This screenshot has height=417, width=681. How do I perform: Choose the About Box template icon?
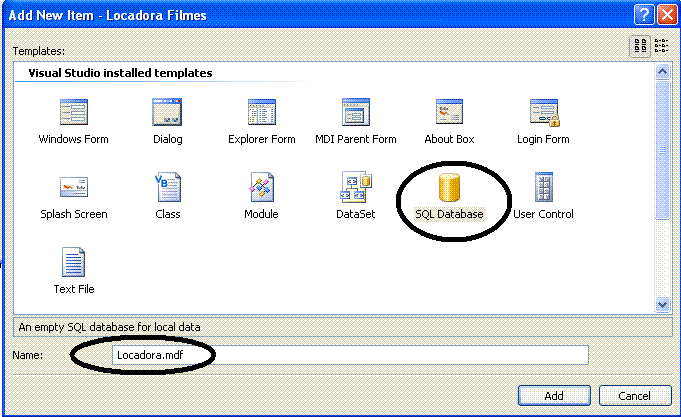point(450,112)
